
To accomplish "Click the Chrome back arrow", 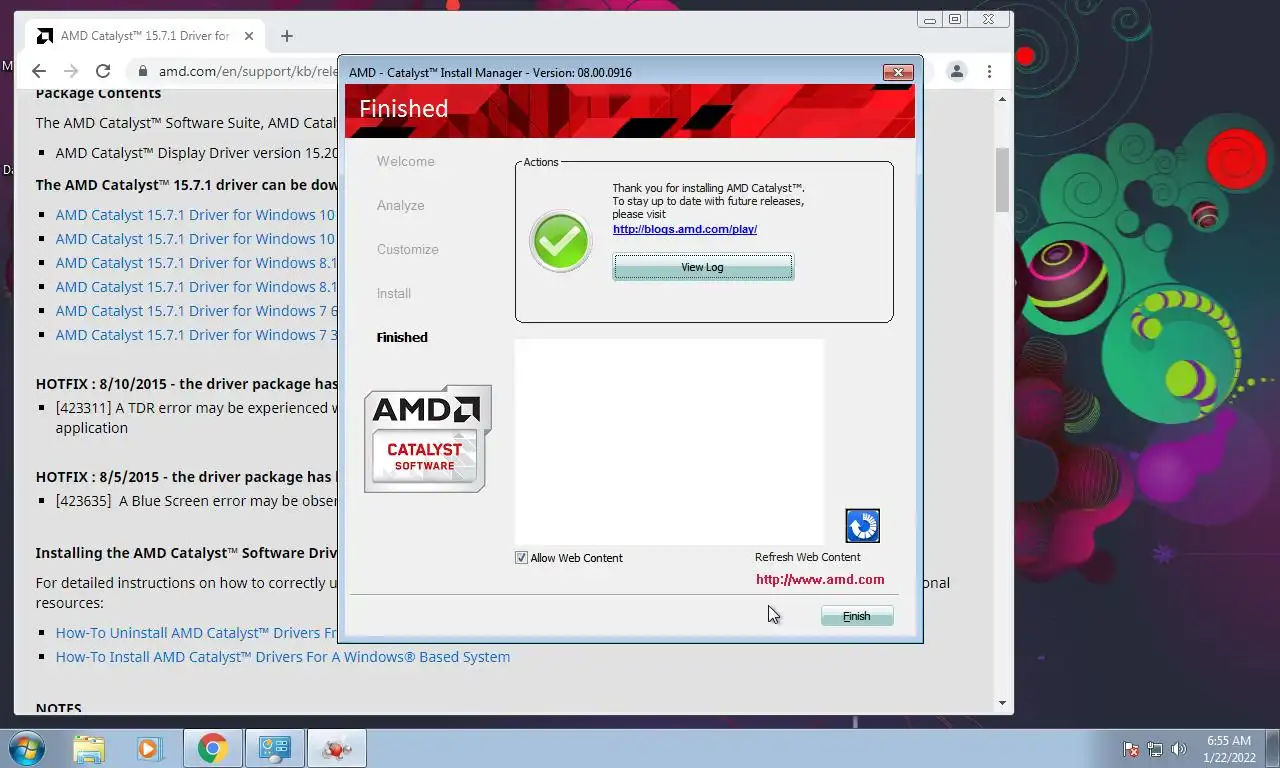I will pyautogui.click(x=39, y=71).
